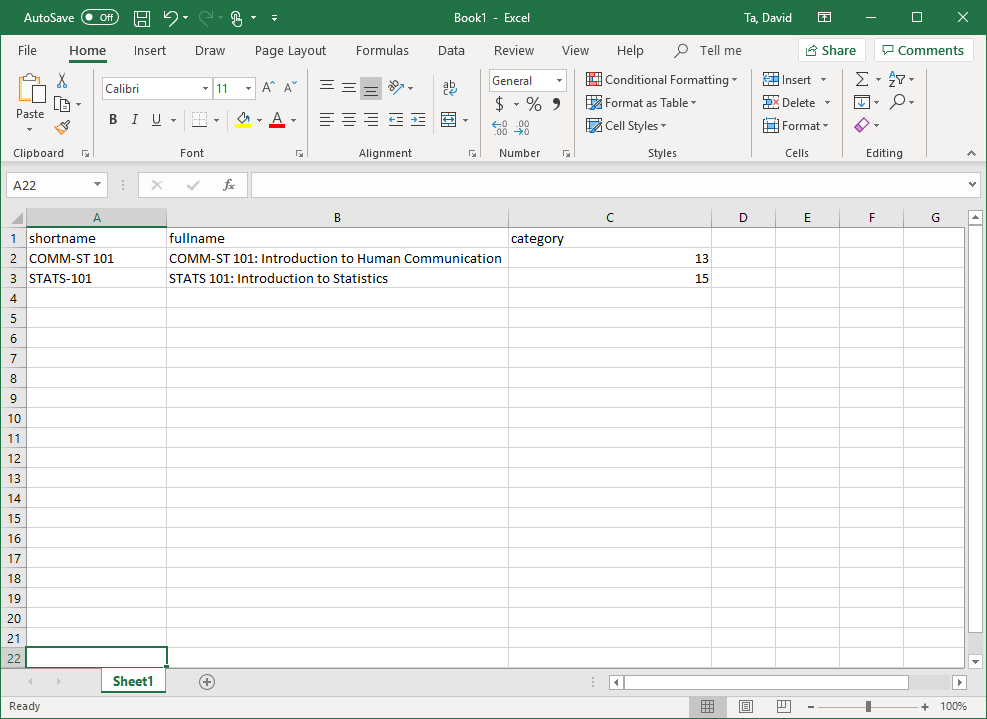Image resolution: width=987 pixels, height=719 pixels.
Task: Open the Calibri font name dropdown
Action: 205,89
